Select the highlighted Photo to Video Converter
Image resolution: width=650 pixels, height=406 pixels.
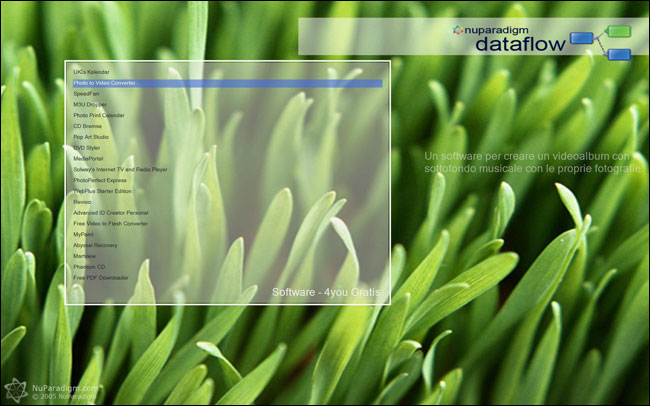[x=105, y=83]
